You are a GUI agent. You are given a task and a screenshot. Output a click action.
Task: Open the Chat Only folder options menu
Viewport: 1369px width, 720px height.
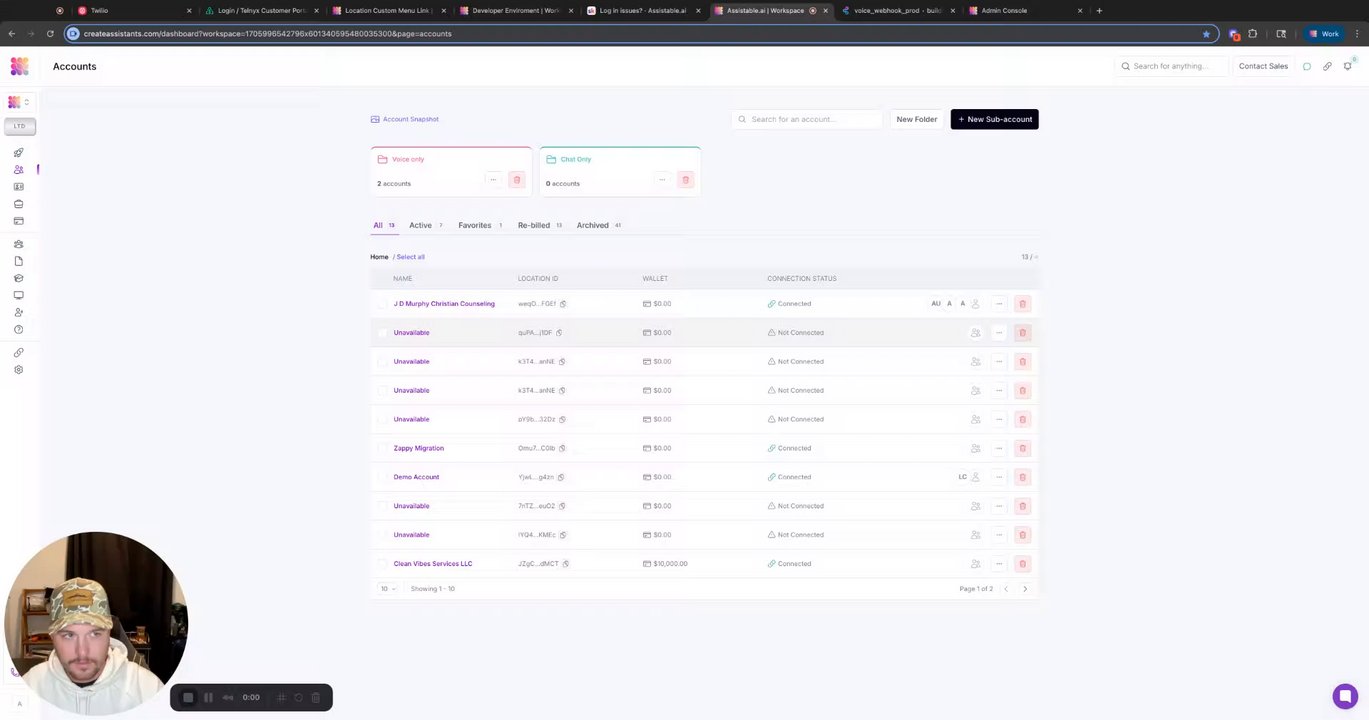point(662,180)
